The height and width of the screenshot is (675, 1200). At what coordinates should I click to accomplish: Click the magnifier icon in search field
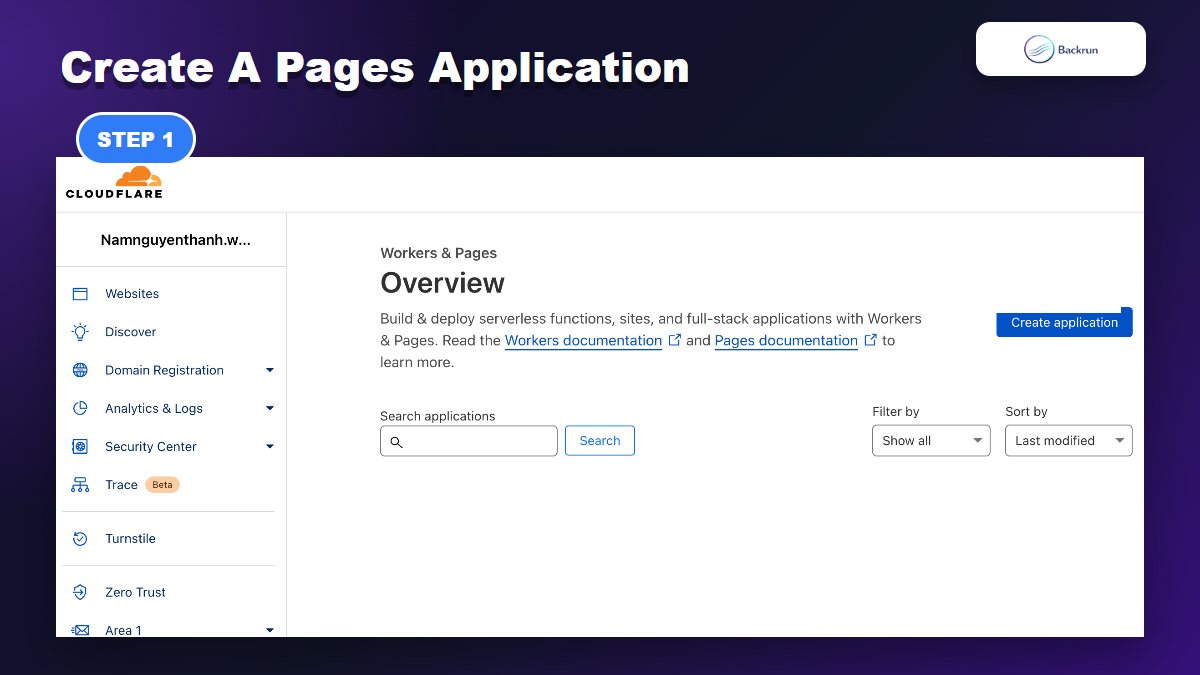[x=396, y=442]
